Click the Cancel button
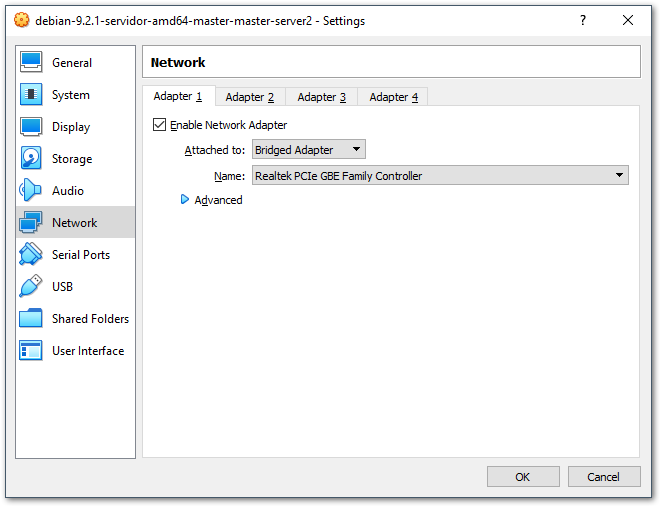This screenshot has width=661, height=507. pyautogui.click(x=603, y=477)
